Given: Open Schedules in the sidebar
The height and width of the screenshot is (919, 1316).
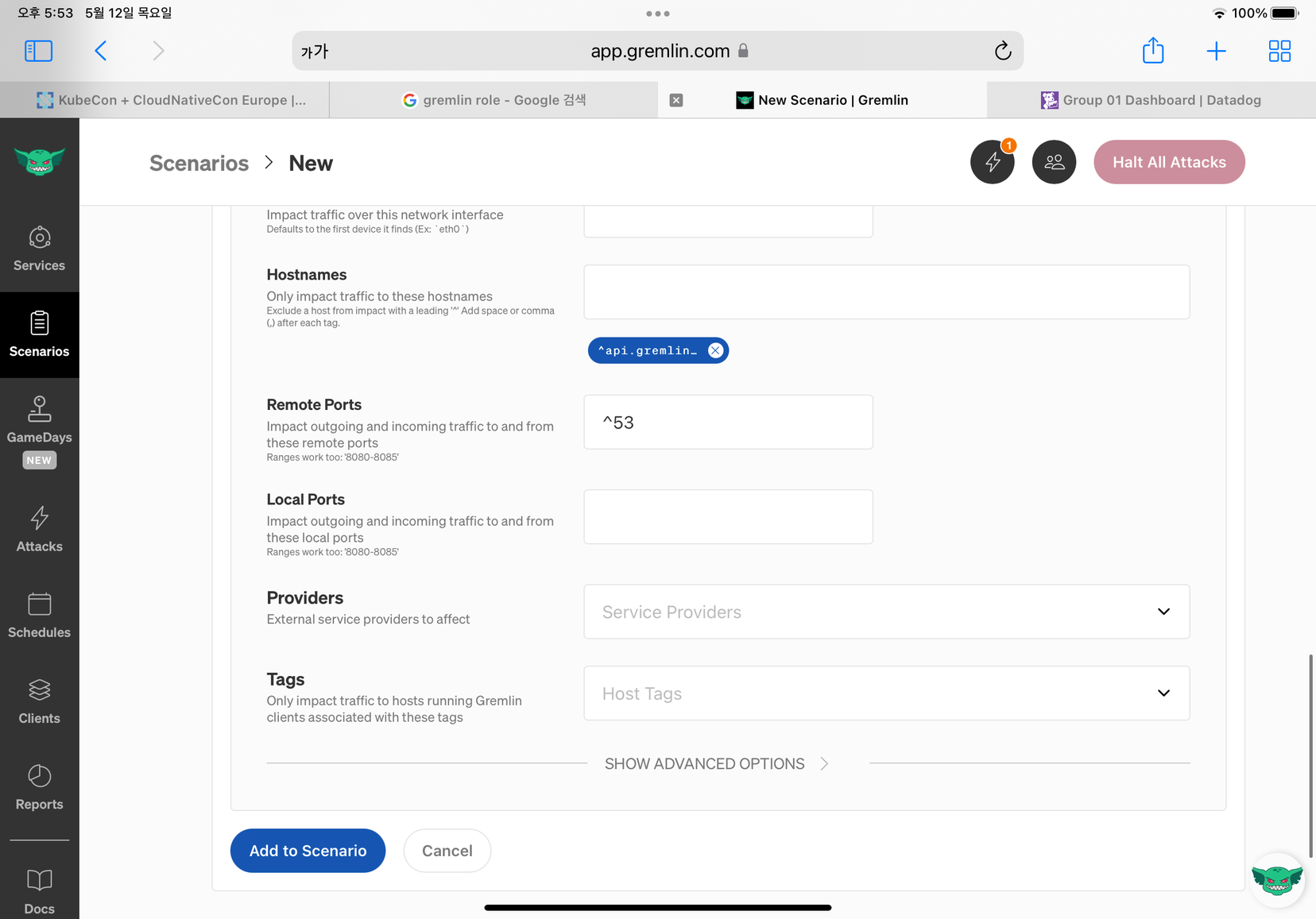Looking at the screenshot, I should (40, 616).
